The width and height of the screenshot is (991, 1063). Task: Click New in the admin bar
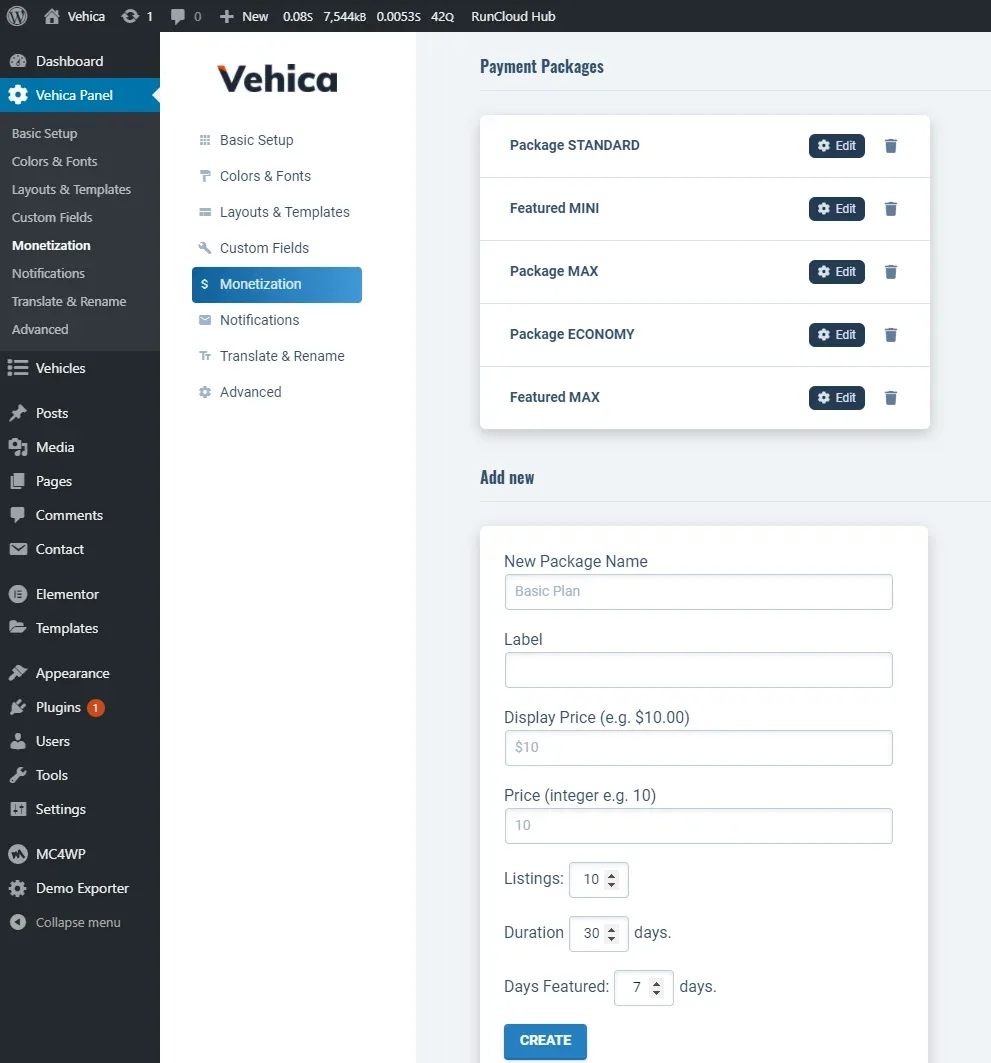[x=244, y=16]
